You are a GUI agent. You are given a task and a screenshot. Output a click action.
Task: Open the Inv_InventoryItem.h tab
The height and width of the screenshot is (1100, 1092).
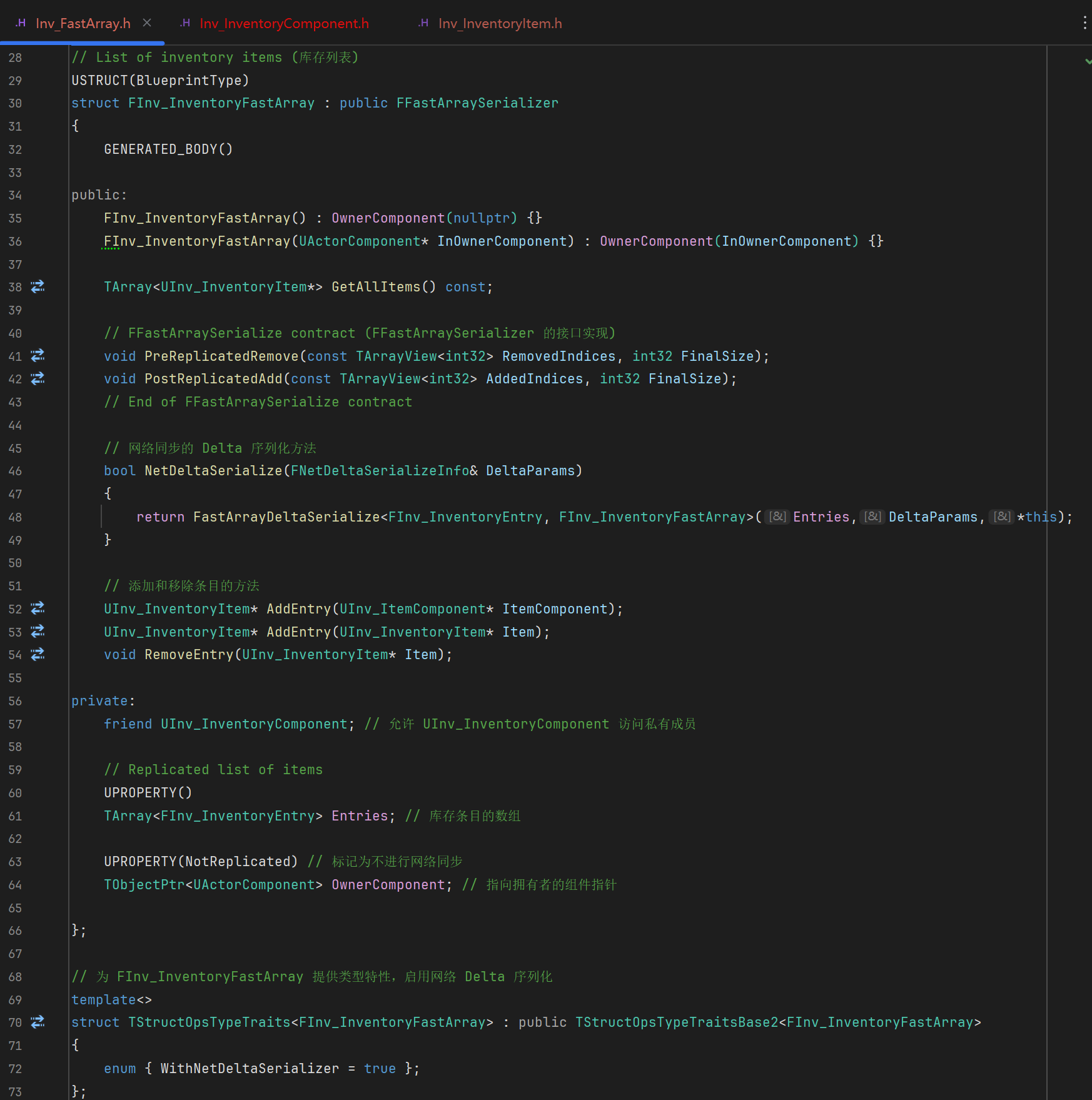coord(500,23)
